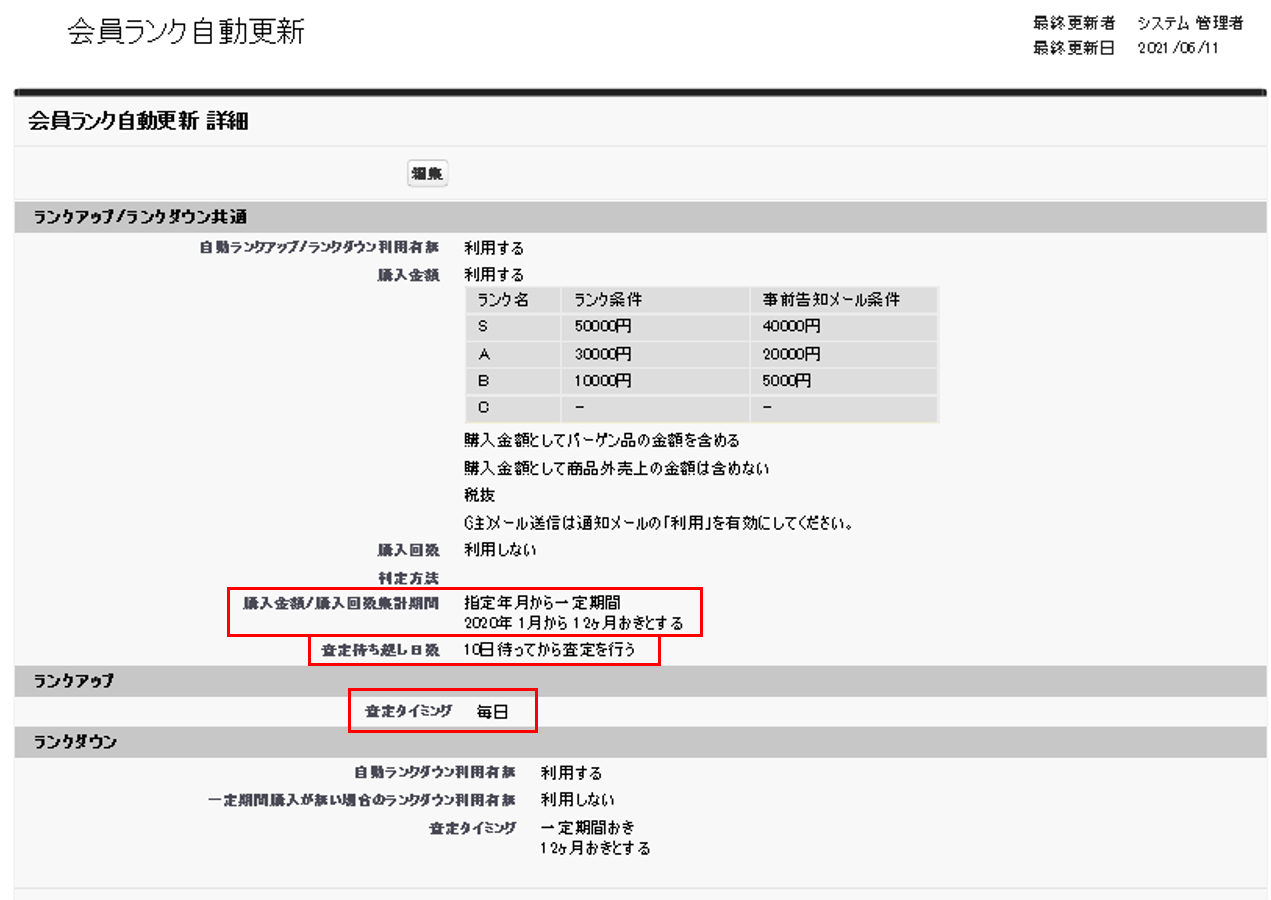Click the 購入金額/購入回数集計期間 field label
This screenshot has width=1271, height=900.
point(341,603)
